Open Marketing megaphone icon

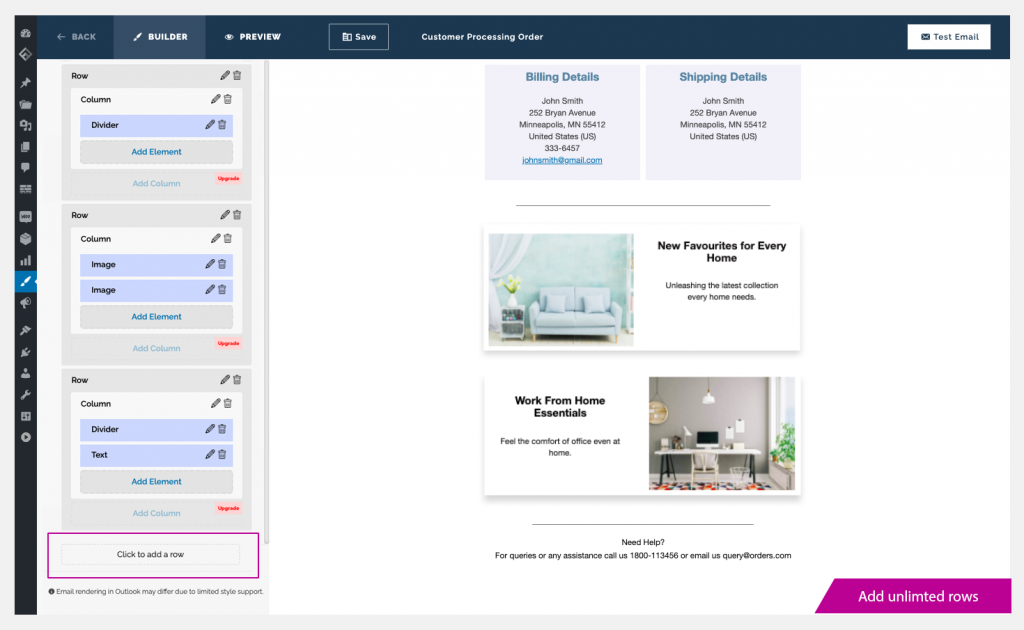click(25, 303)
